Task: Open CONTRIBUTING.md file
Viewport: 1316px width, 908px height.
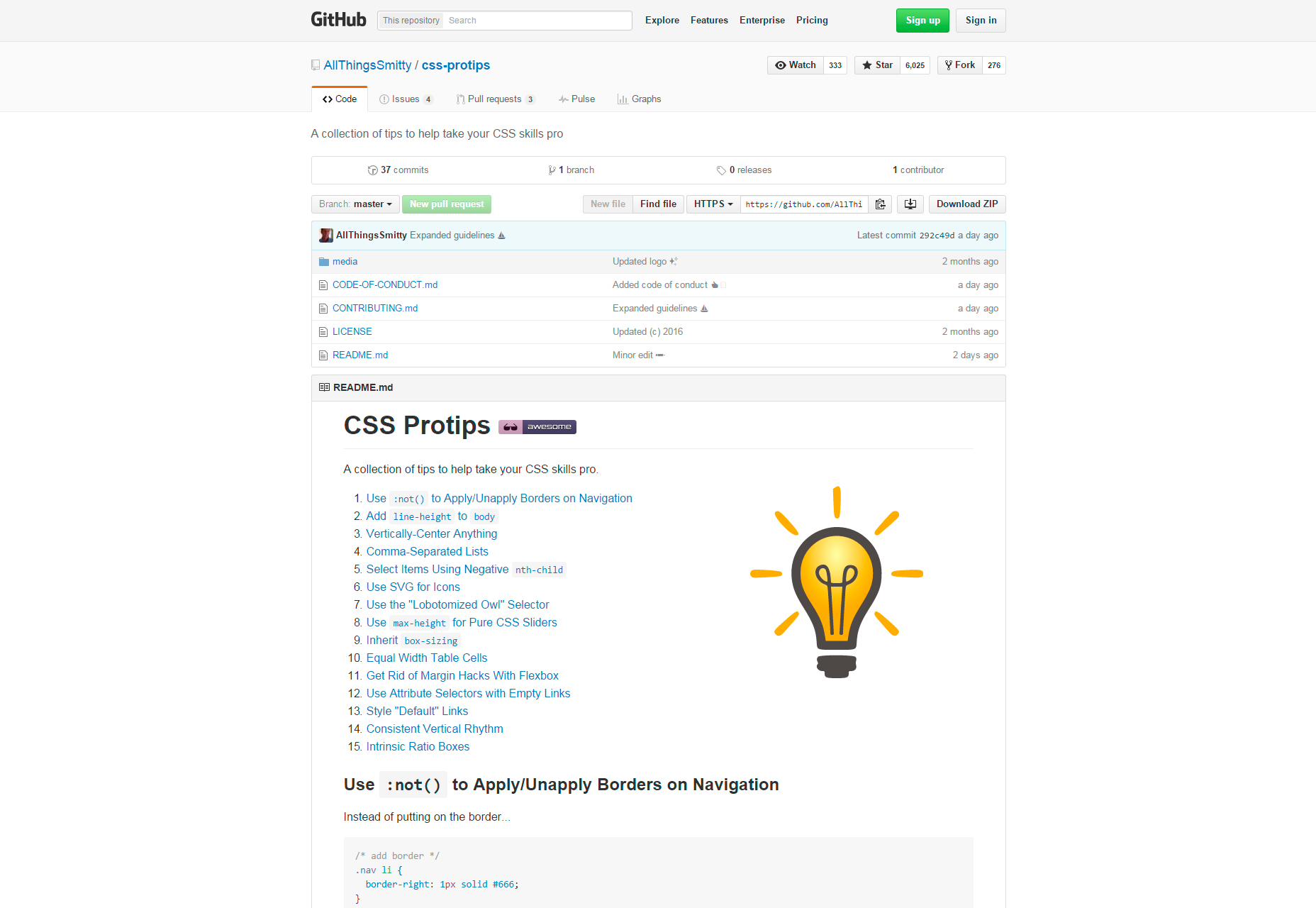Action: coord(375,309)
